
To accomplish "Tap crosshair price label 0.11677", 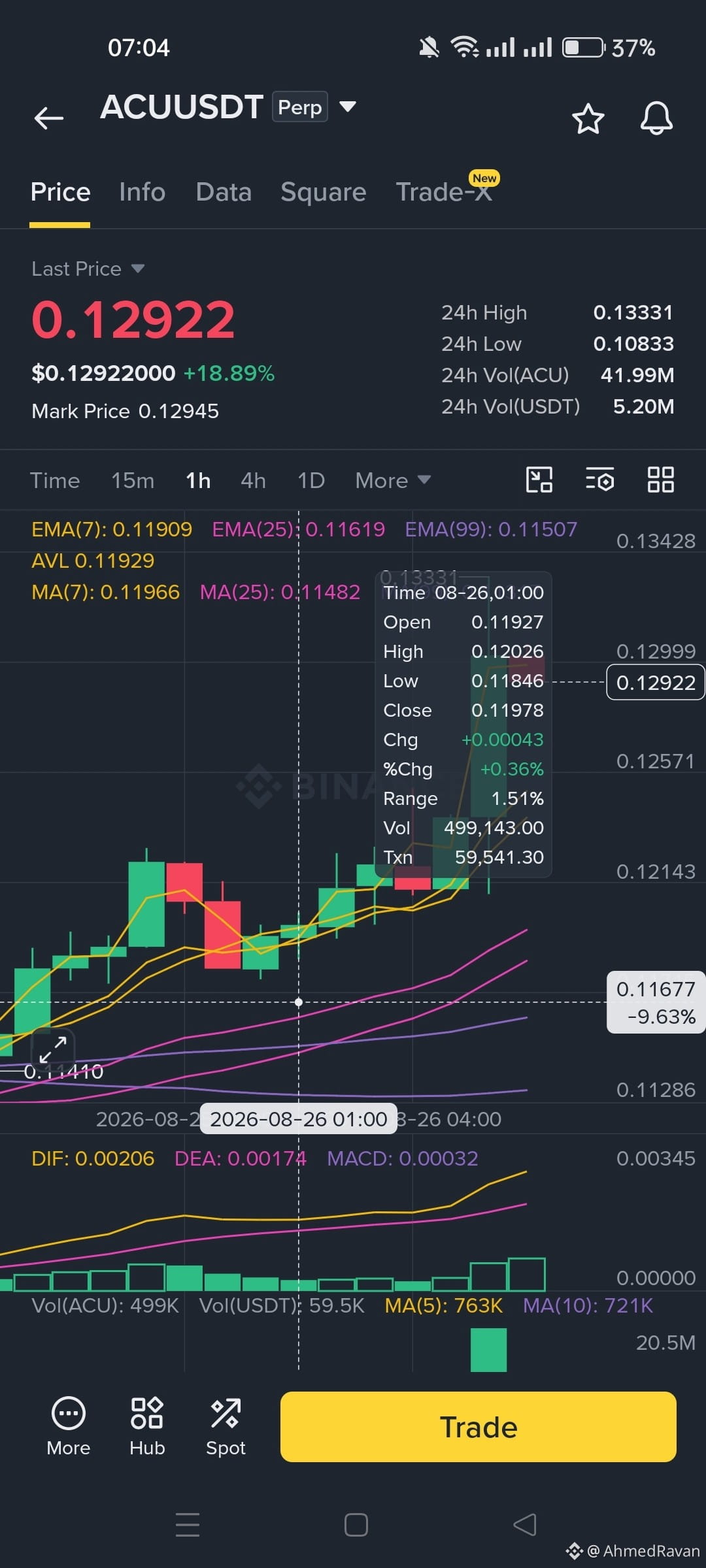I will [656, 1002].
